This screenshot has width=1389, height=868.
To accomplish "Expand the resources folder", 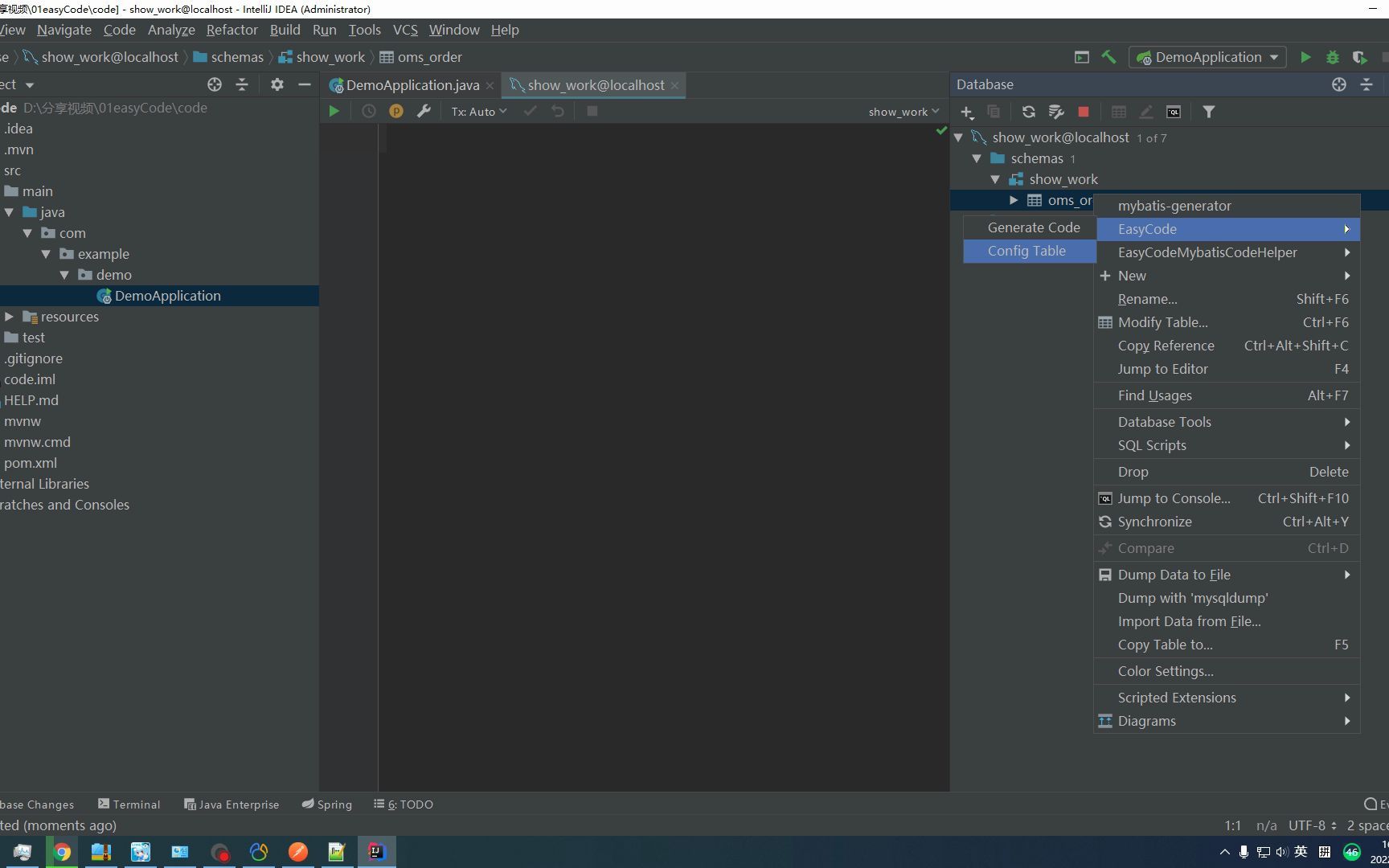I will [x=10, y=317].
